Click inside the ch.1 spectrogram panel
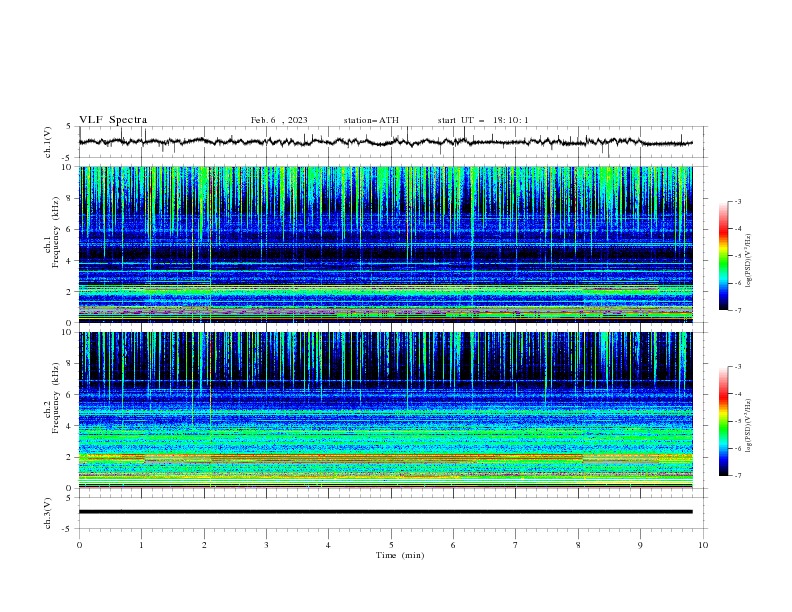Viewport: 792px width, 612px height. tap(386, 244)
